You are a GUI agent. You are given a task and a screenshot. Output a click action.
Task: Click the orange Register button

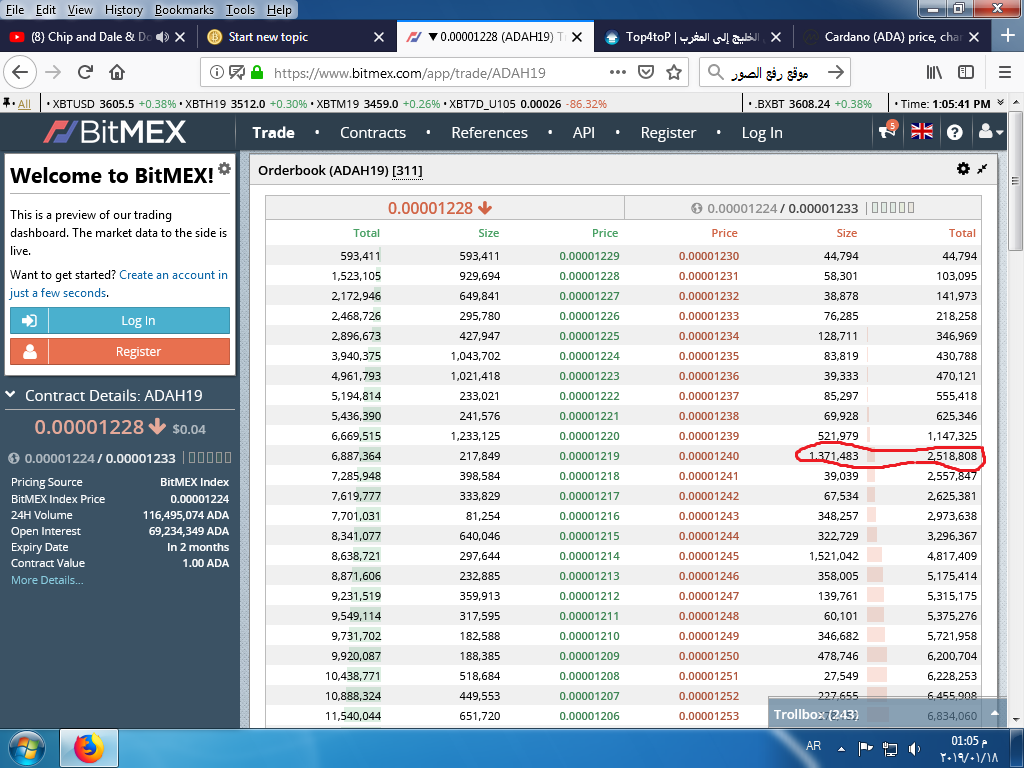(x=120, y=351)
